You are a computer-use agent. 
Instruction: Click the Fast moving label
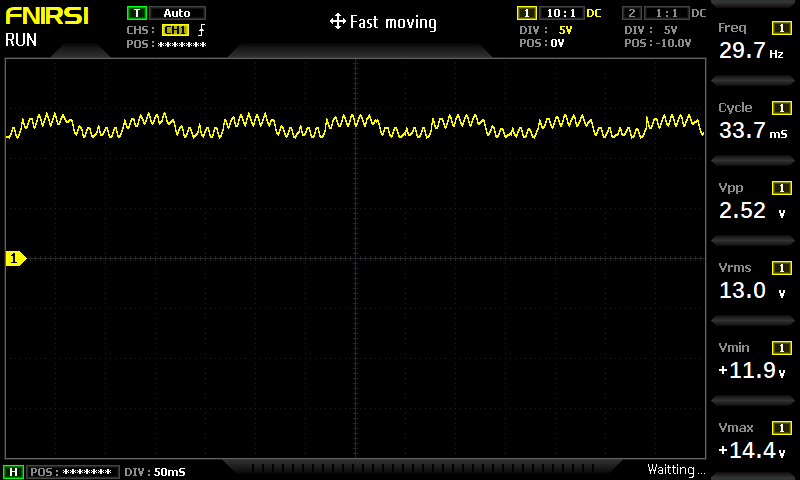click(x=393, y=22)
